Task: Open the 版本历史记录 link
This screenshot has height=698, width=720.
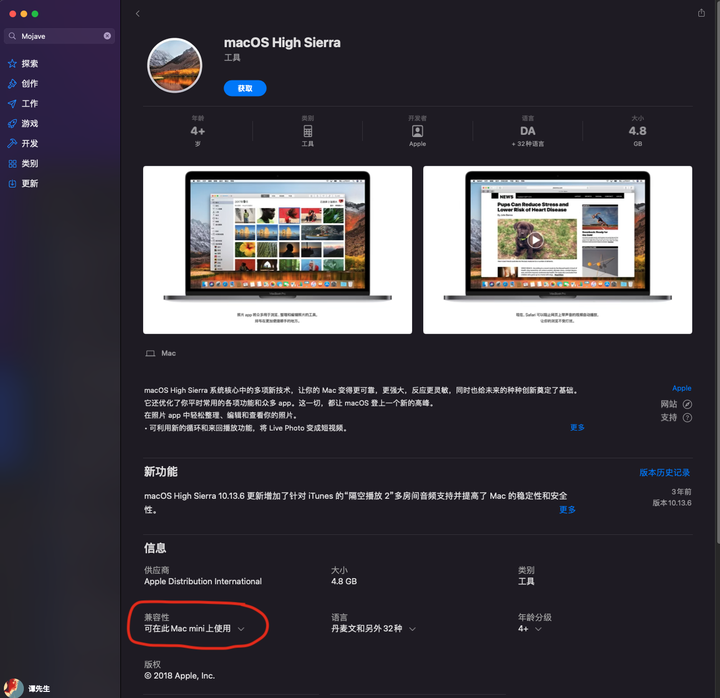Action: click(x=664, y=473)
